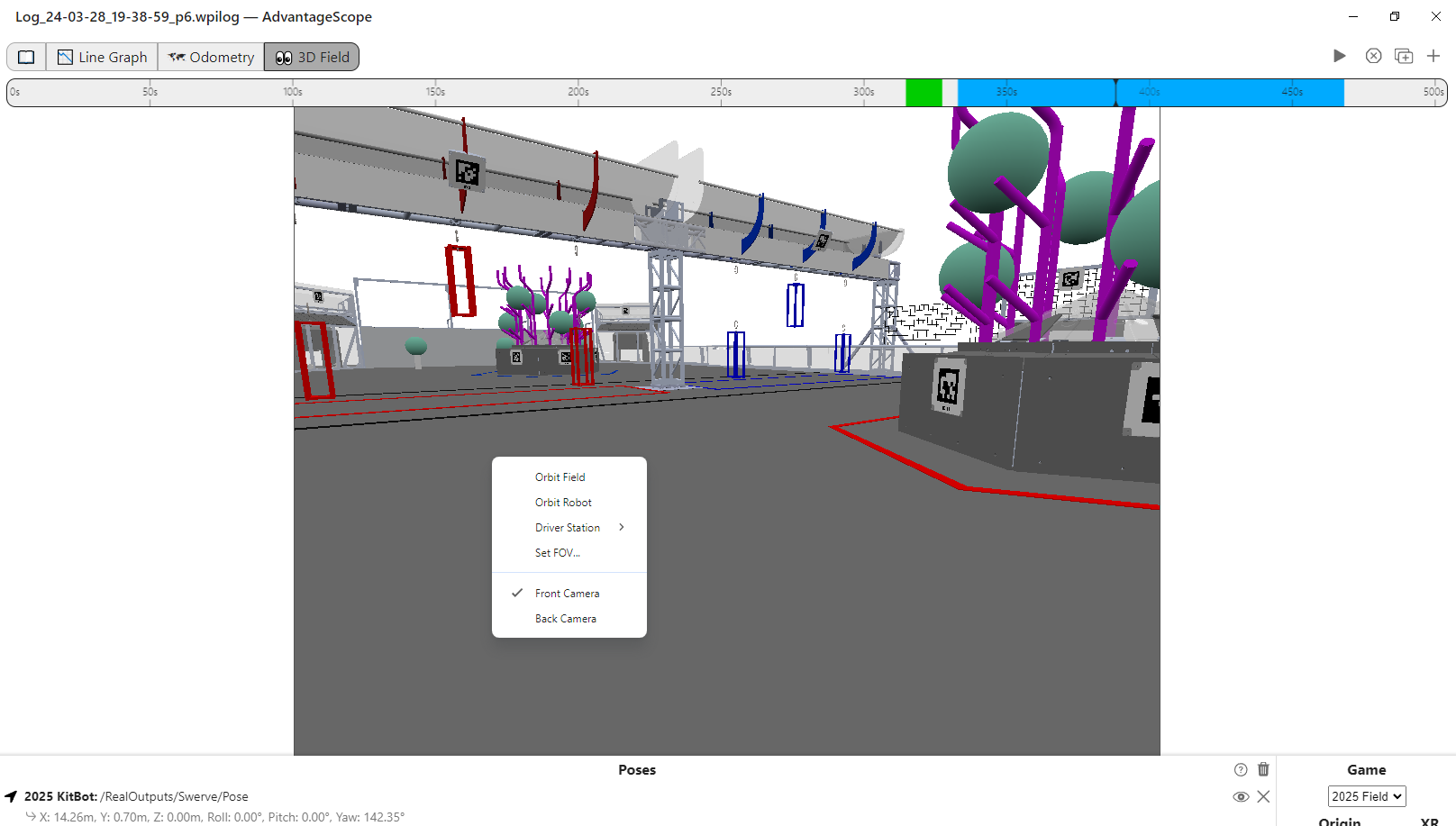
Task: Open the 2025 Field game dropdown
Action: tap(1366, 796)
